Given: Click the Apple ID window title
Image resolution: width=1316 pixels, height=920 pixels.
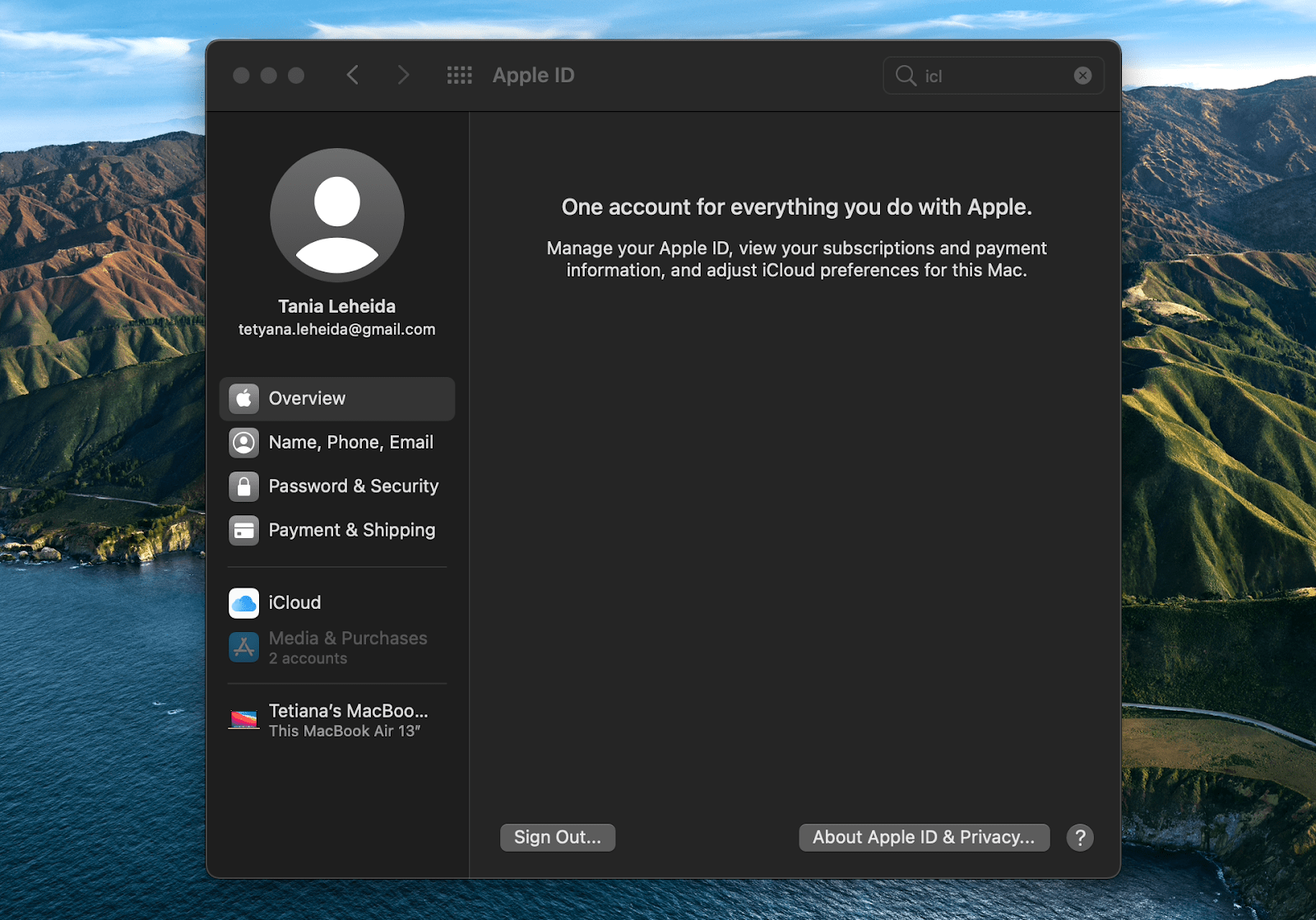Looking at the screenshot, I should 533,75.
